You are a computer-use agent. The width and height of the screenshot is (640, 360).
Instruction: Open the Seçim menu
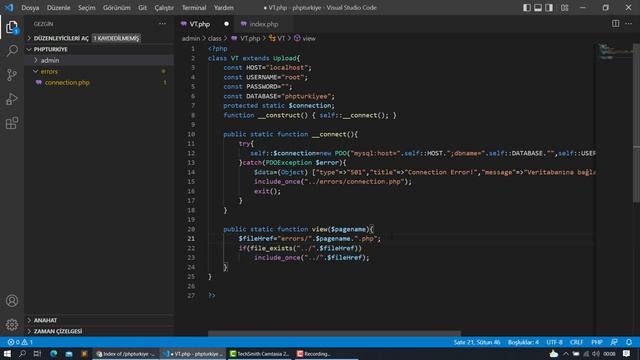click(87, 7)
